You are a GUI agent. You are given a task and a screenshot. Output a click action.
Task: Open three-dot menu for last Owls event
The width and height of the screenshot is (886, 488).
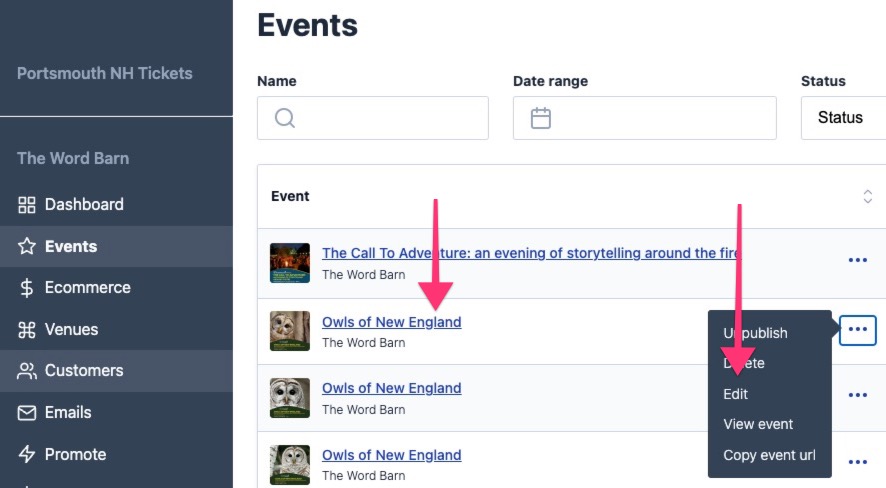tap(858, 462)
